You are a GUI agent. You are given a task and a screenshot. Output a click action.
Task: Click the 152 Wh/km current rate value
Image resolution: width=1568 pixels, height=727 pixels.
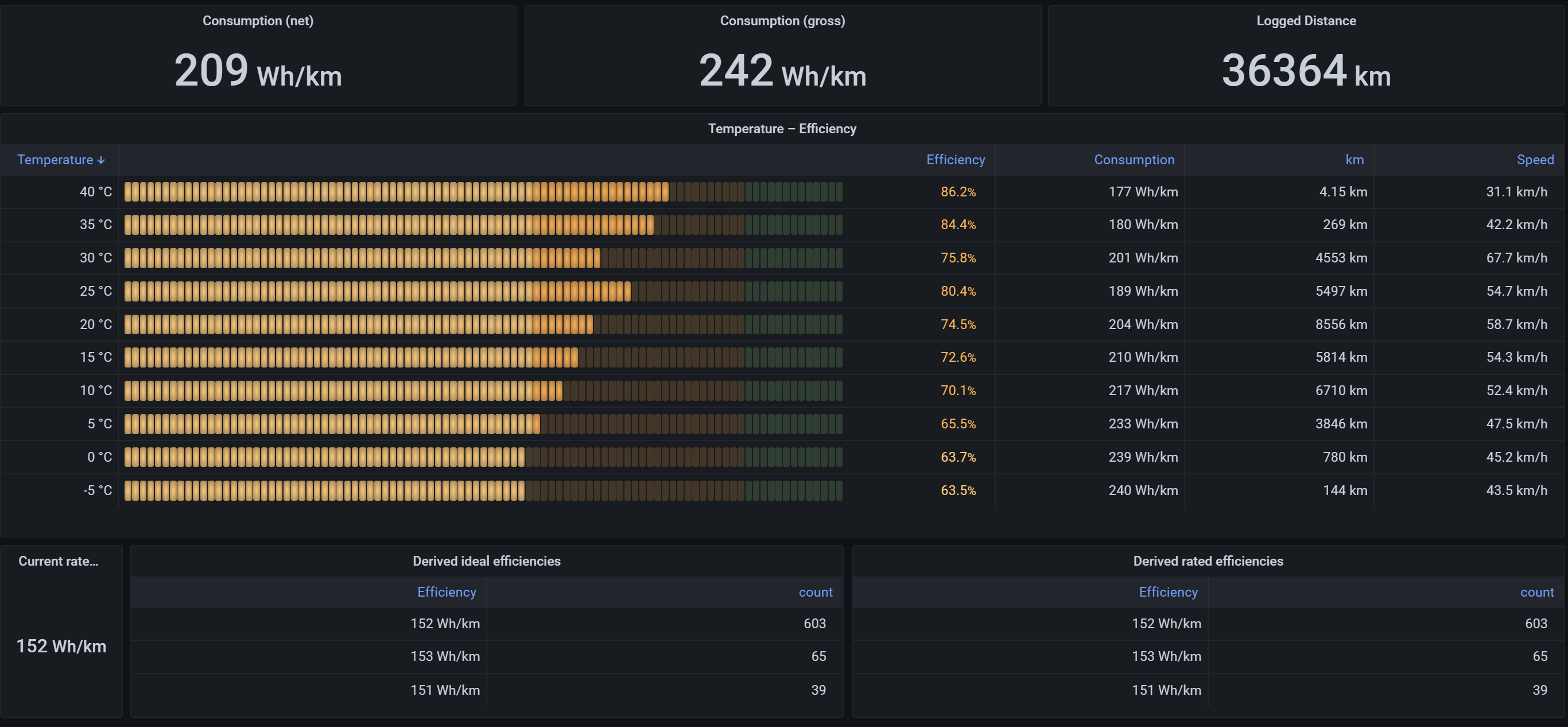[61, 646]
